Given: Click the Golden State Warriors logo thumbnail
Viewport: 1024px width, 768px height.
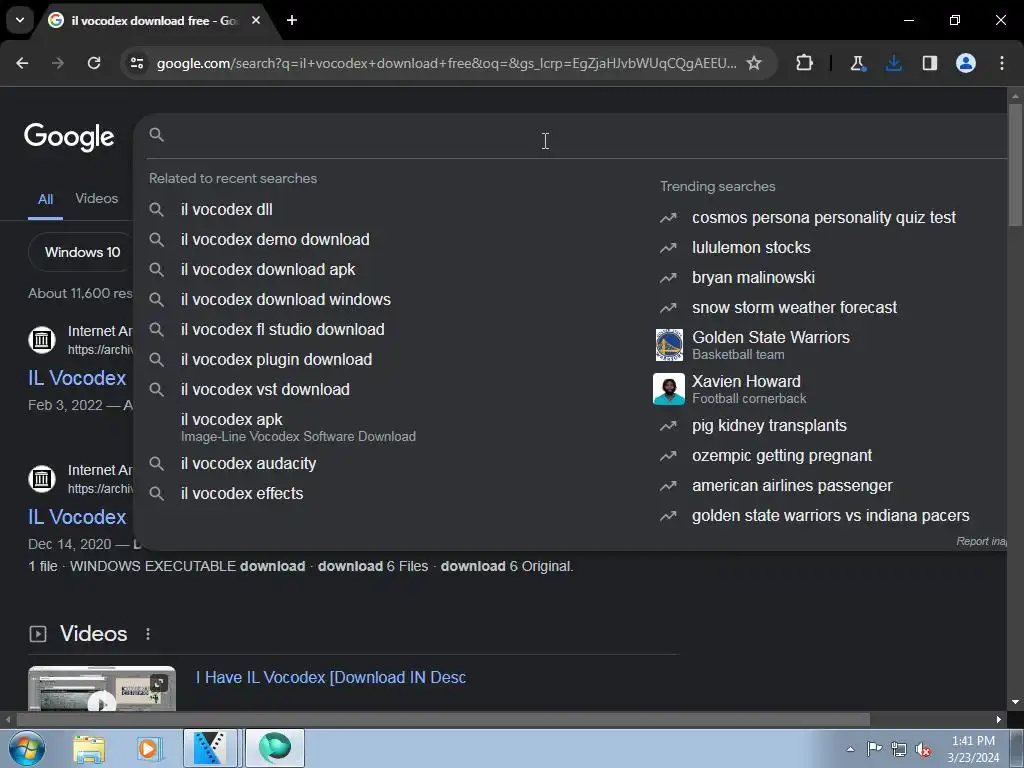Looking at the screenshot, I should [x=669, y=345].
